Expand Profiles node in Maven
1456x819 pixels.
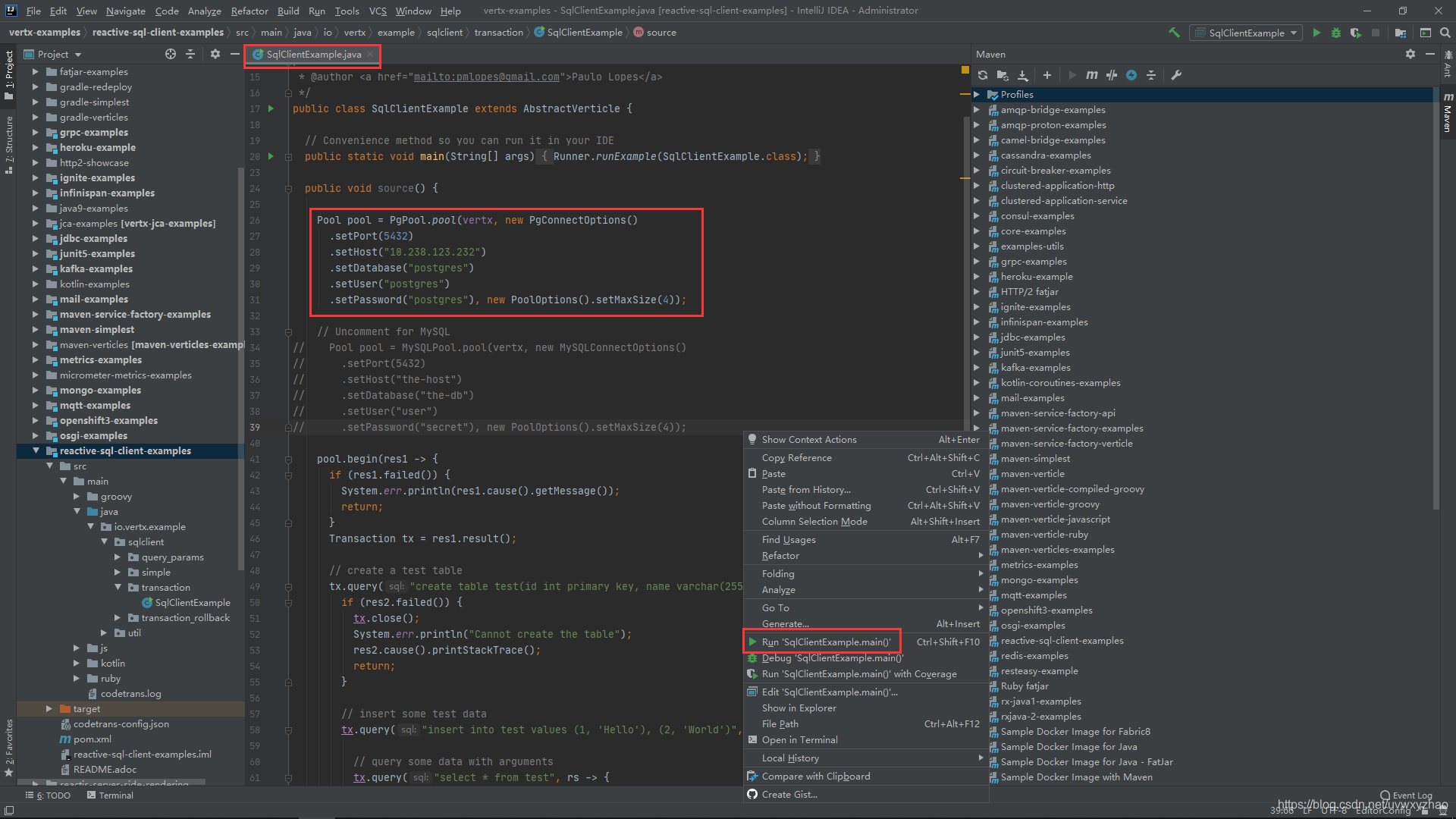(x=977, y=95)
